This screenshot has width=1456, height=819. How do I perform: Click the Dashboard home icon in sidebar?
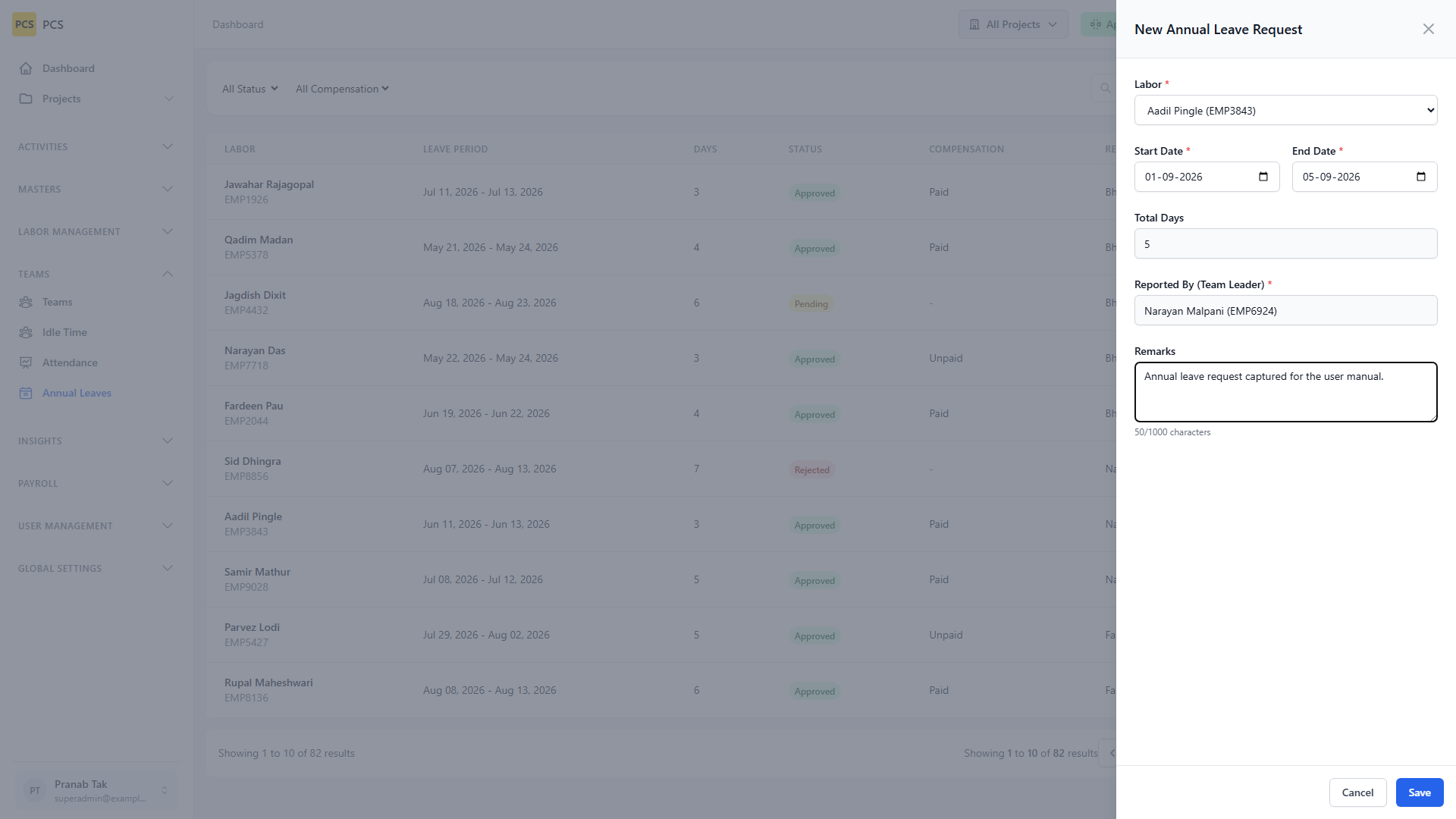(26, 68)
